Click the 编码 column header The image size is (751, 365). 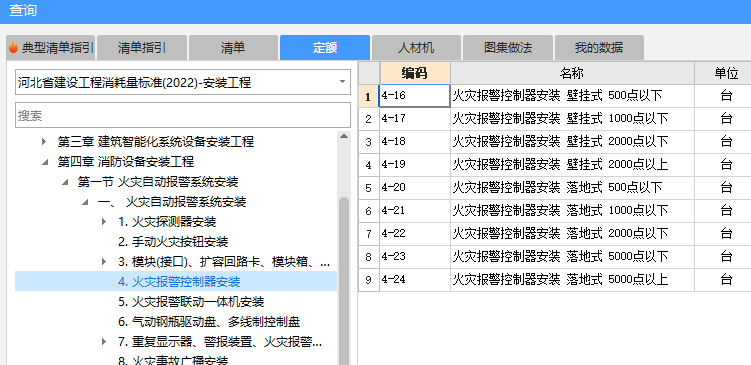click(415, 73)
